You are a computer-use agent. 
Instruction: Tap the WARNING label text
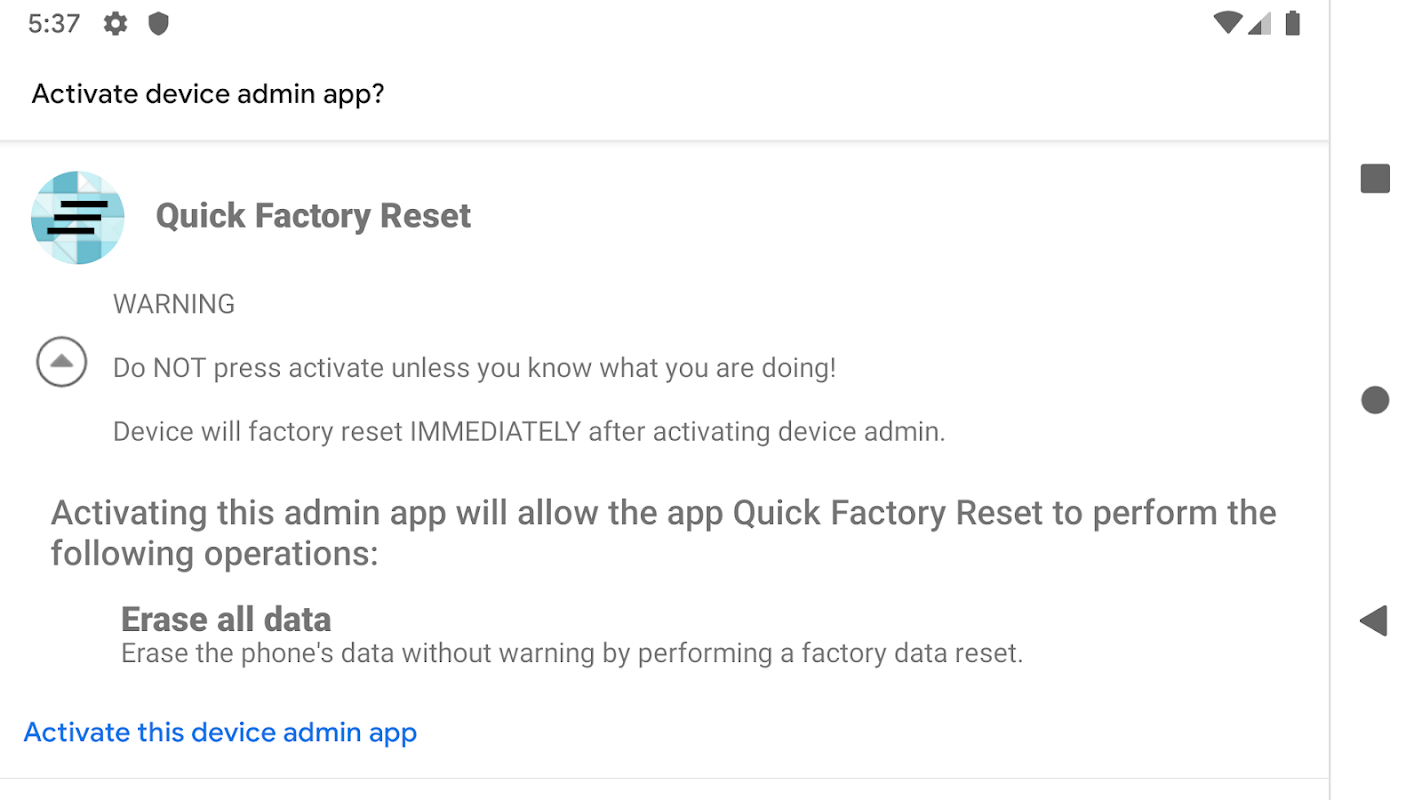pos(174,304)
